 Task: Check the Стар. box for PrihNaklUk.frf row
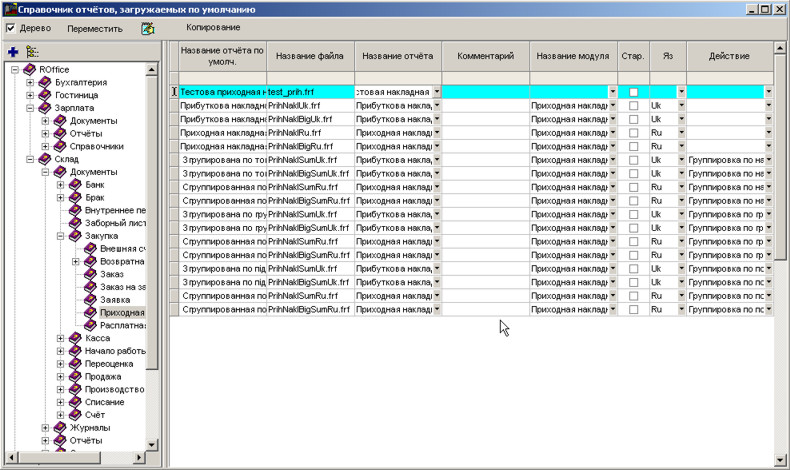click(633, 105)
